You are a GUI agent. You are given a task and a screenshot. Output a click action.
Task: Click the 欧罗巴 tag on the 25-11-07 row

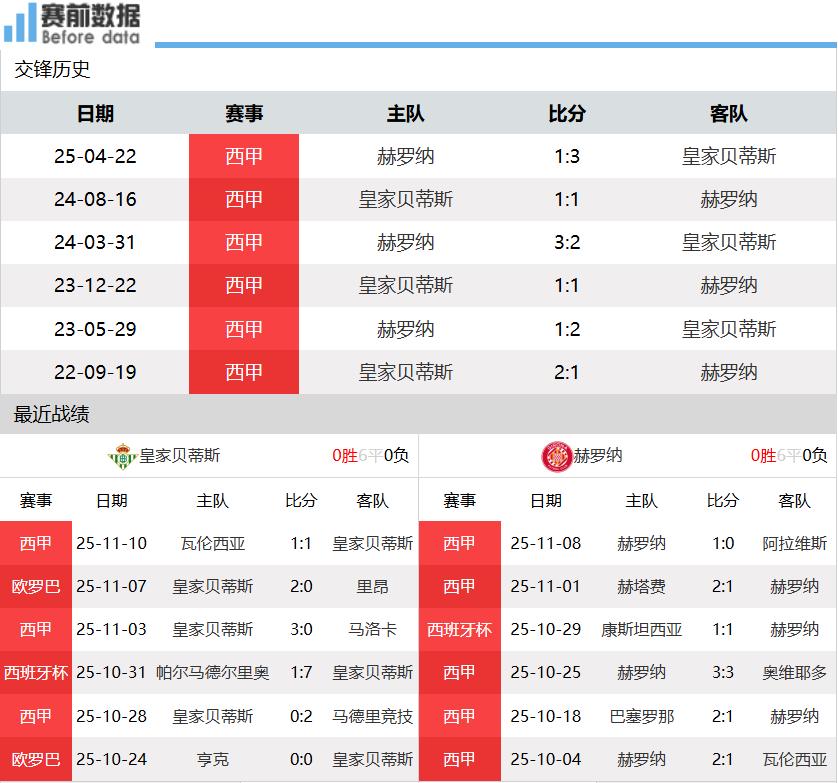pyautogui.click(x=36, y=586)
